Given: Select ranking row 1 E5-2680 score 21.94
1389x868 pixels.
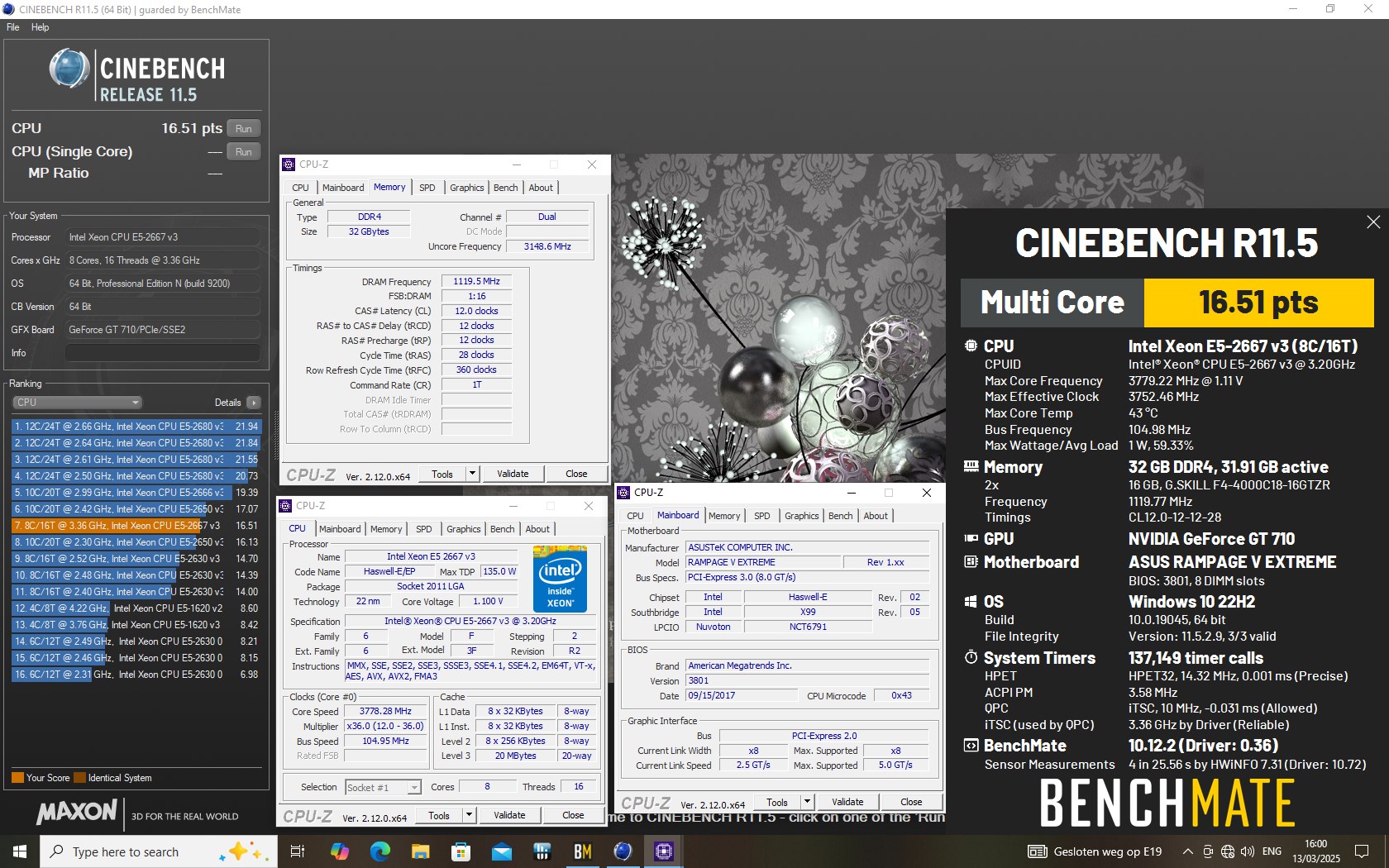Looking at the screenshot, I should coord(136,427).
